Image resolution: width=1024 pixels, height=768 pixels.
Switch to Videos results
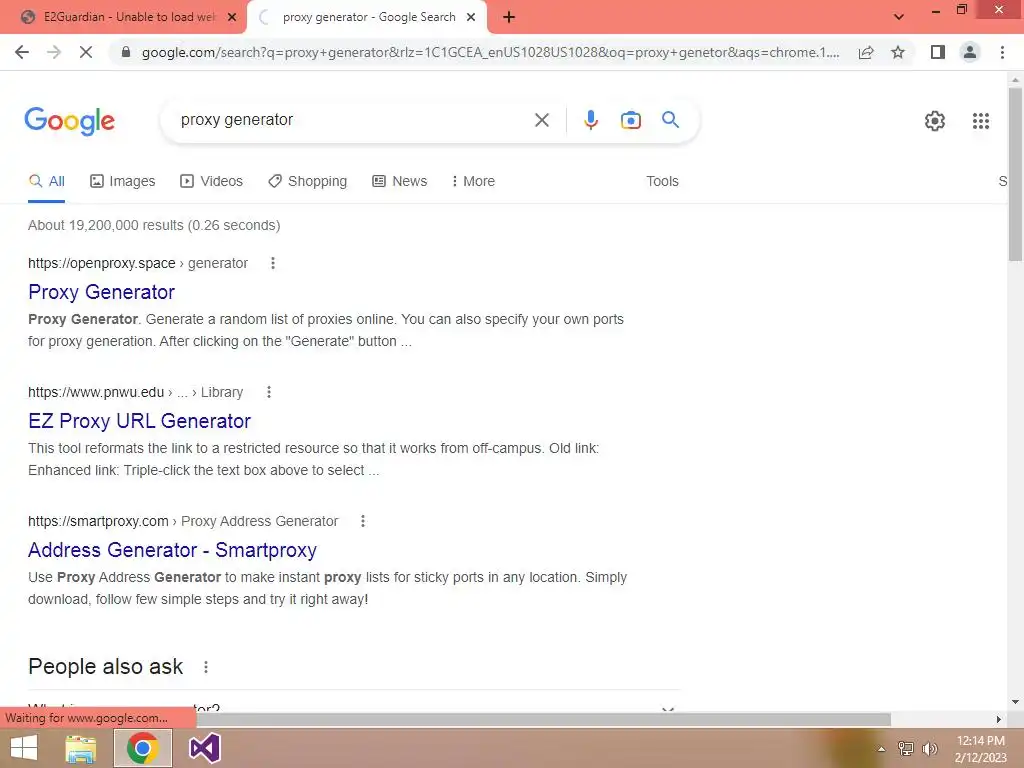[212, 181]
